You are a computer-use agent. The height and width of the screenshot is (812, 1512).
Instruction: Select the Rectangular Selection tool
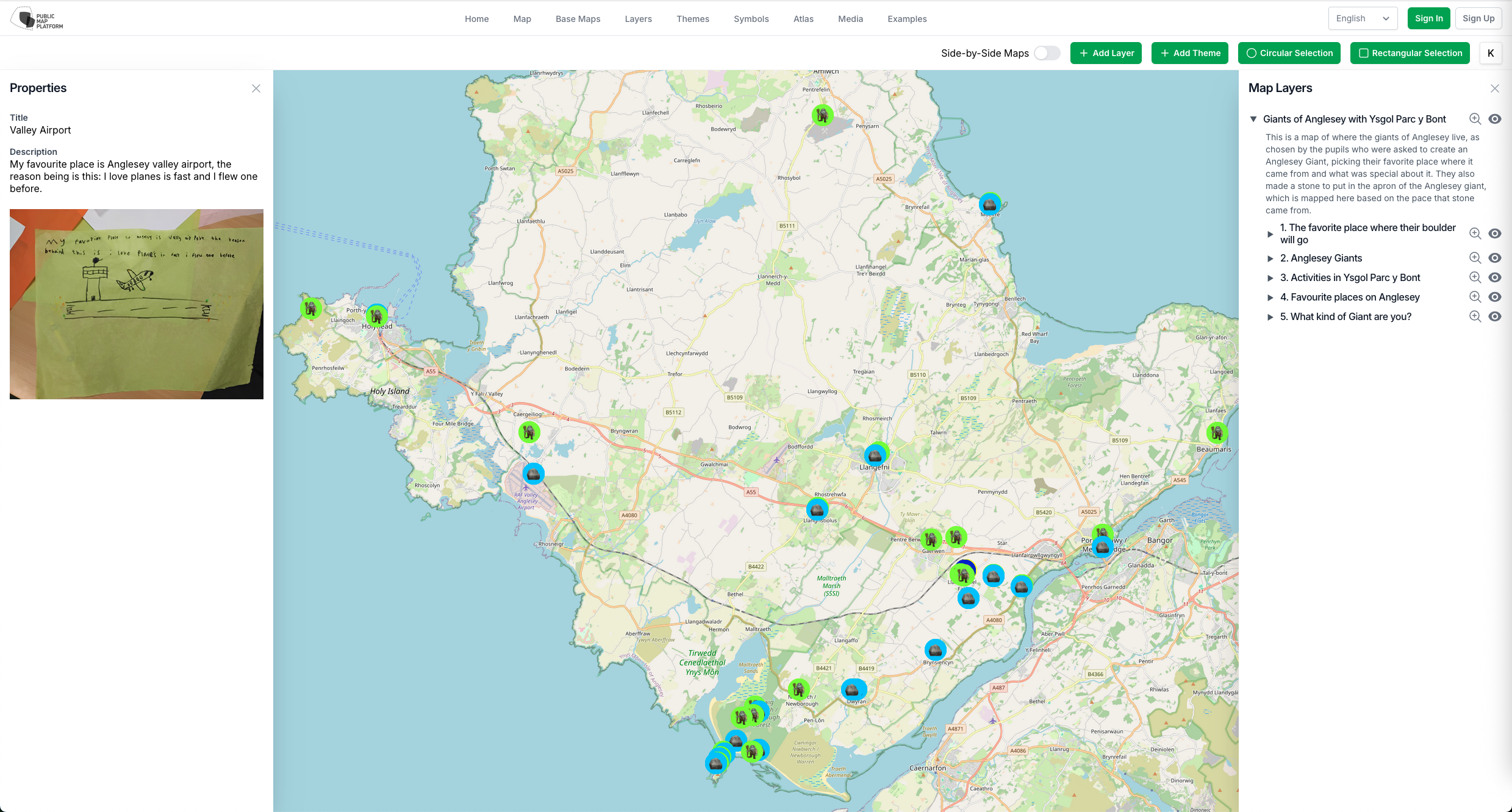[x=1410, y=53]
